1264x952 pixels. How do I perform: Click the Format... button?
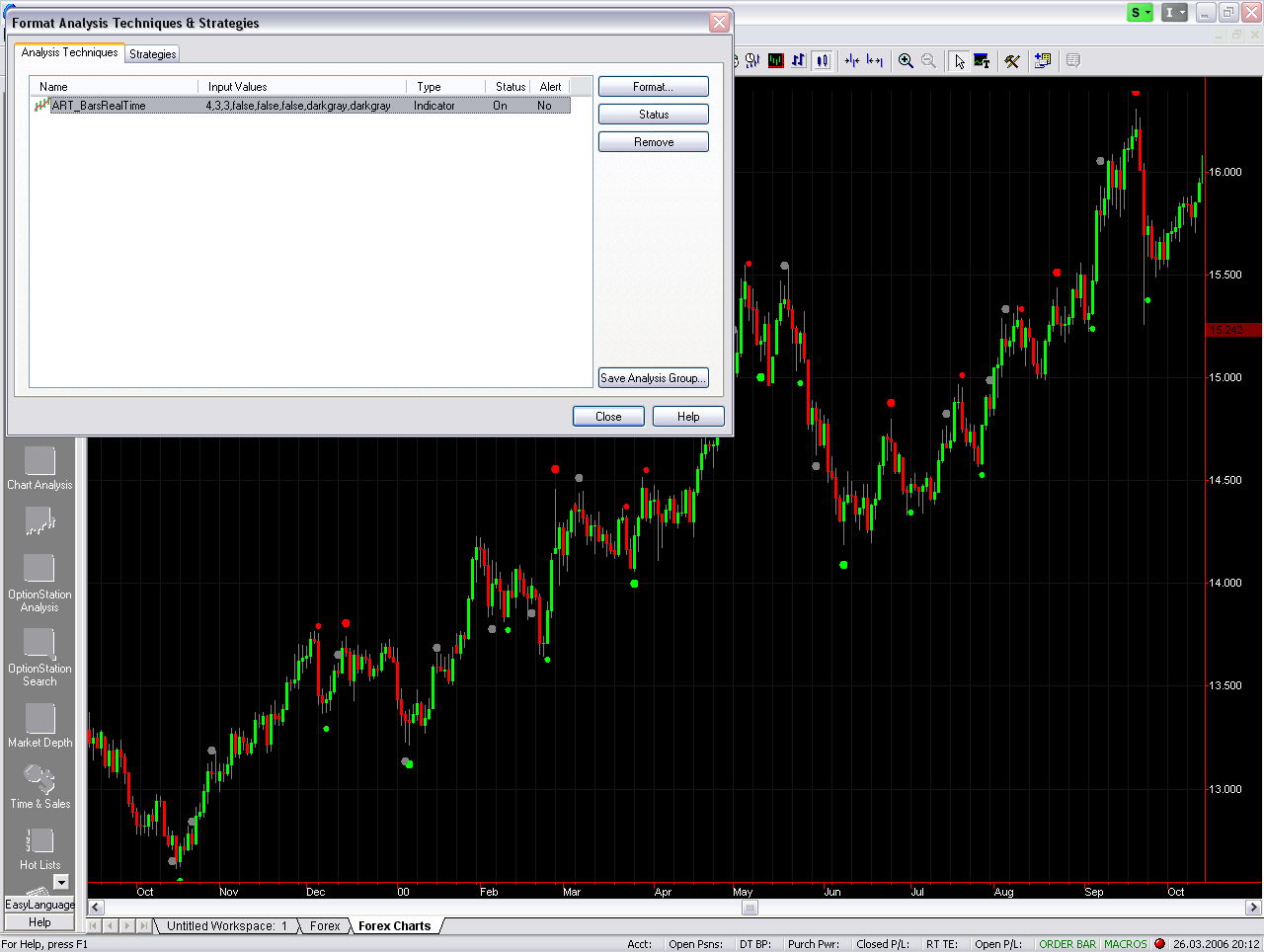click(653, 87)
